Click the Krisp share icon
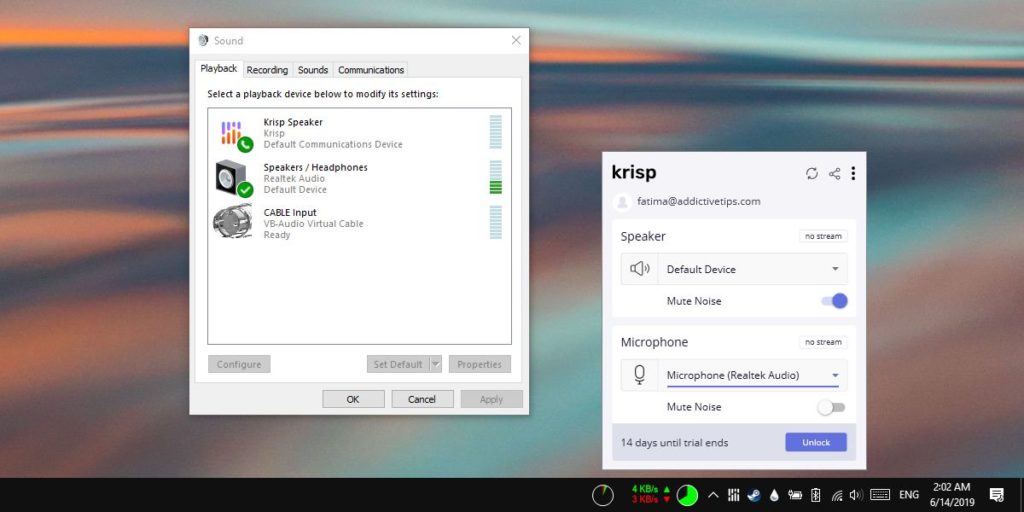 point(835,173)
